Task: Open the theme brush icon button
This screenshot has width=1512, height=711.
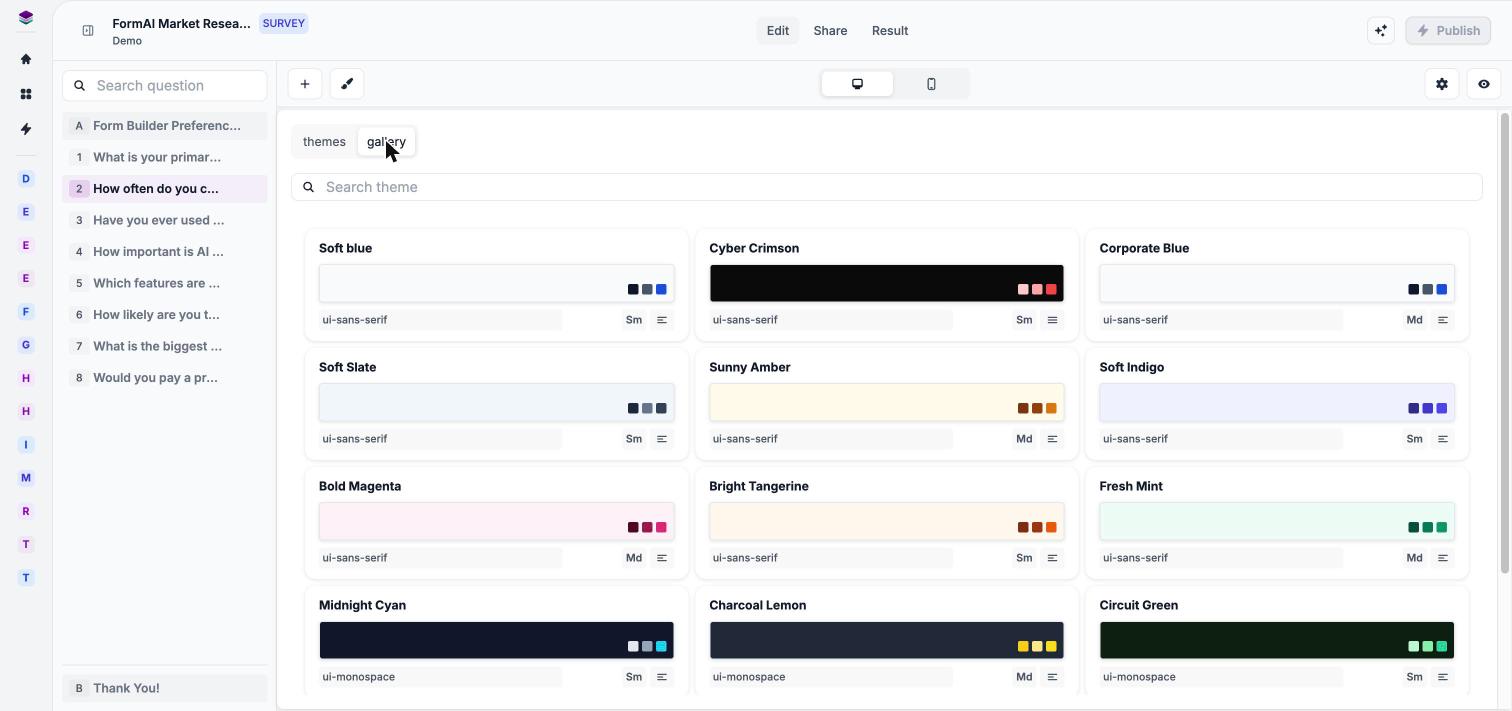Action: [x=347, y=84]
